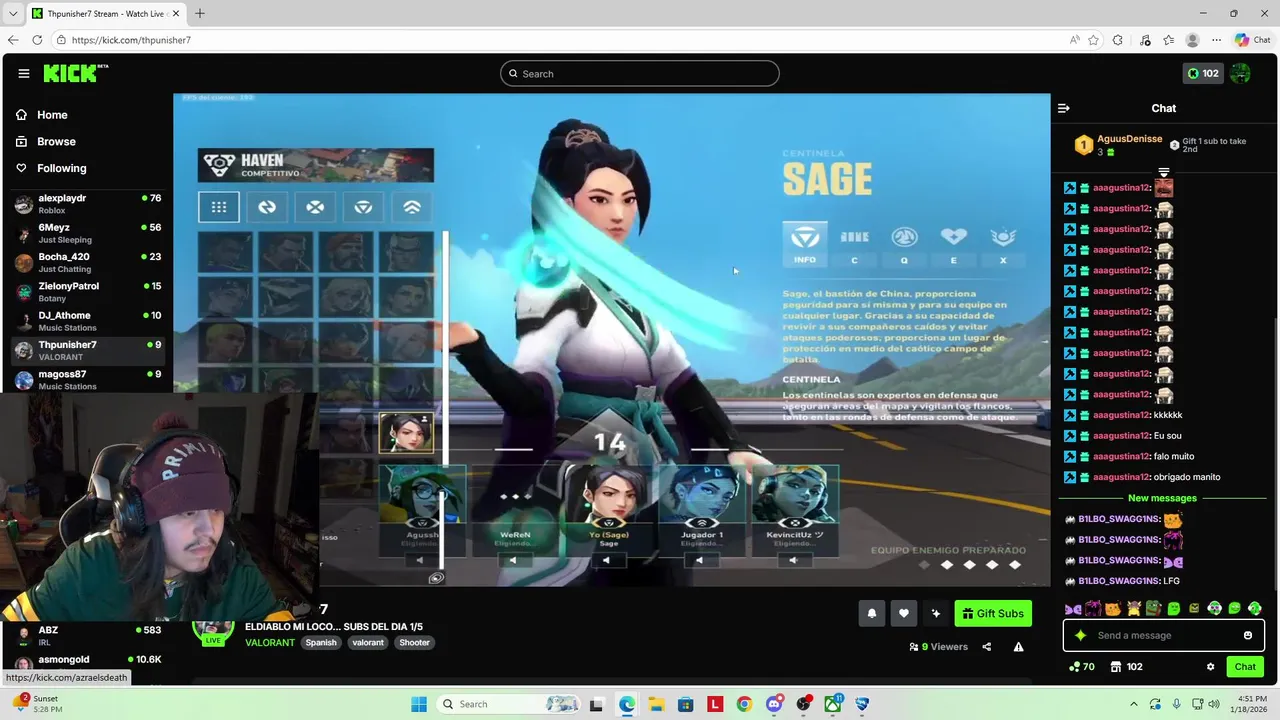This screenshot has height=720, width=1280.
Task: Open a new browser tab
Action: tap(199, 13)
